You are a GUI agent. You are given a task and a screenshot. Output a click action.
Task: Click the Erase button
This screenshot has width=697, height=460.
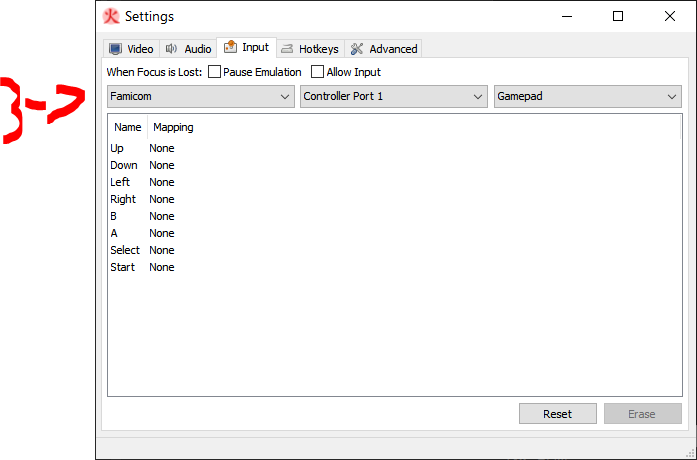[642, 414]
